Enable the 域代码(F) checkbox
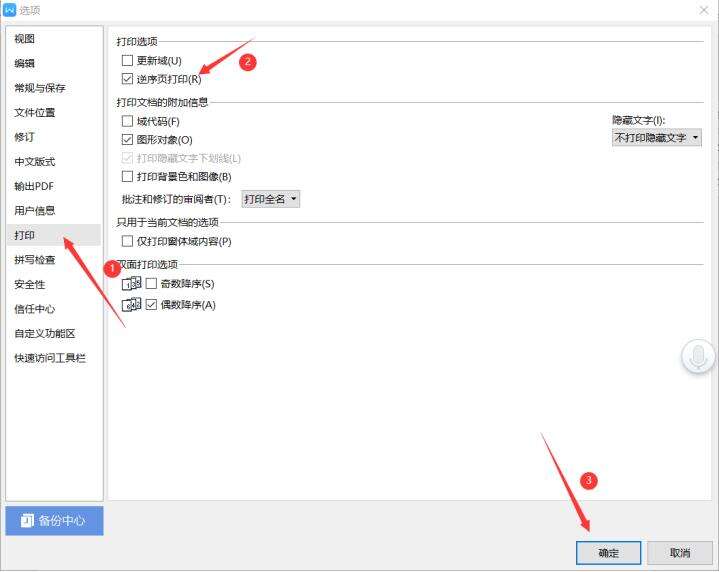 127,121
